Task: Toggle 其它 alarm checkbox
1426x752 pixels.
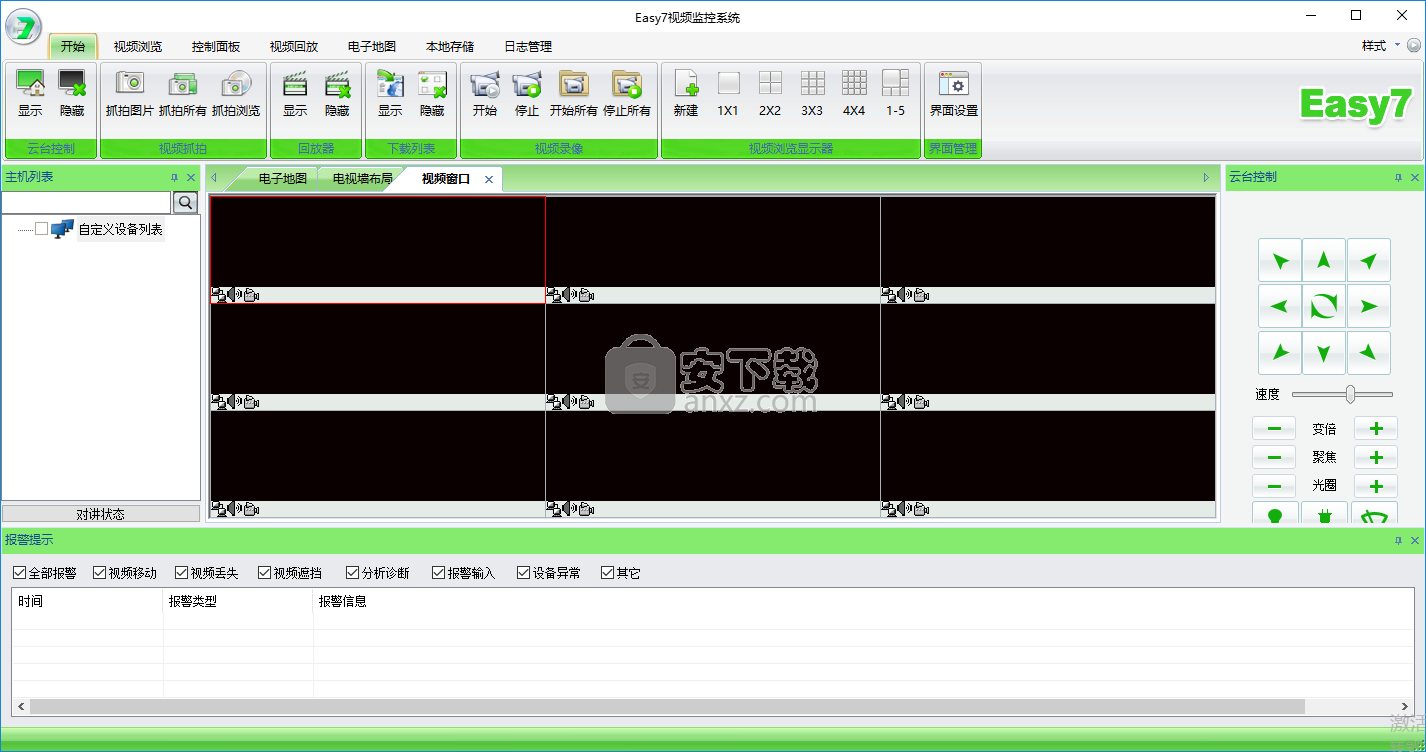Action: pyautogui.click(x=607, y=573)
